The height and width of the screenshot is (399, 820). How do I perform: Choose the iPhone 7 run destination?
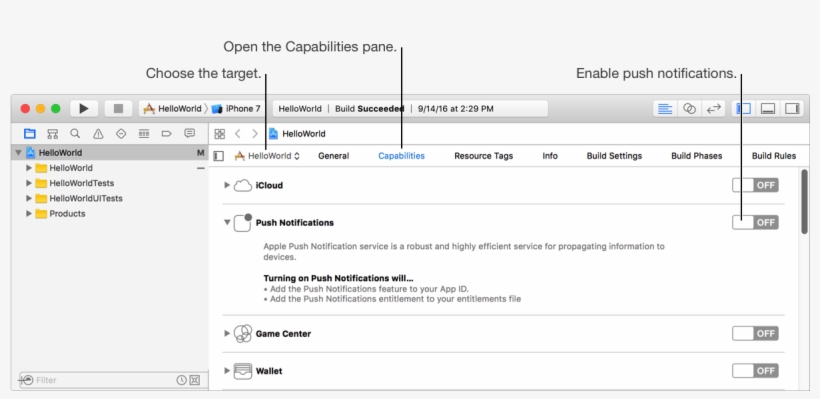(x=236, y=109)
